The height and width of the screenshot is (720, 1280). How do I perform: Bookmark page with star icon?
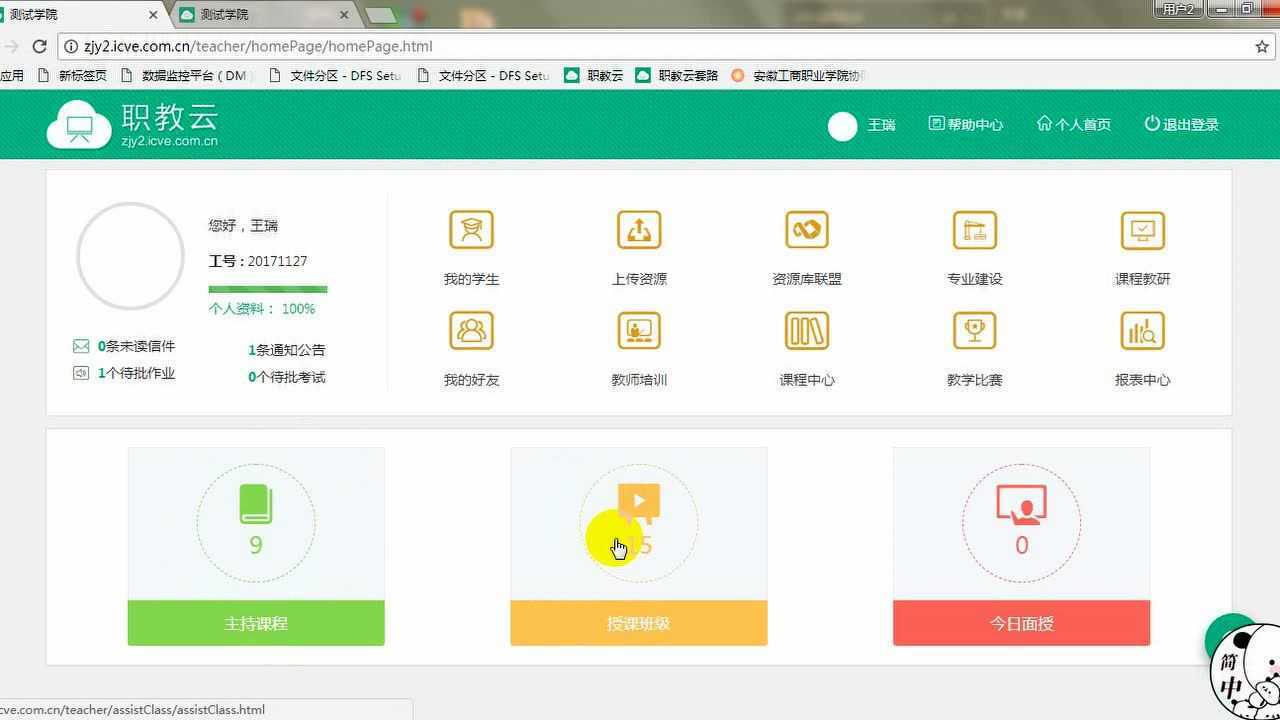(x=1262, y=46)
